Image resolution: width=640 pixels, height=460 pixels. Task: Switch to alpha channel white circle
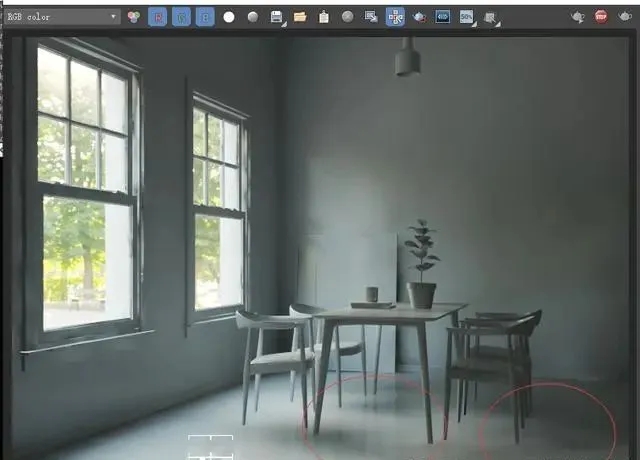tap(229, 17)
